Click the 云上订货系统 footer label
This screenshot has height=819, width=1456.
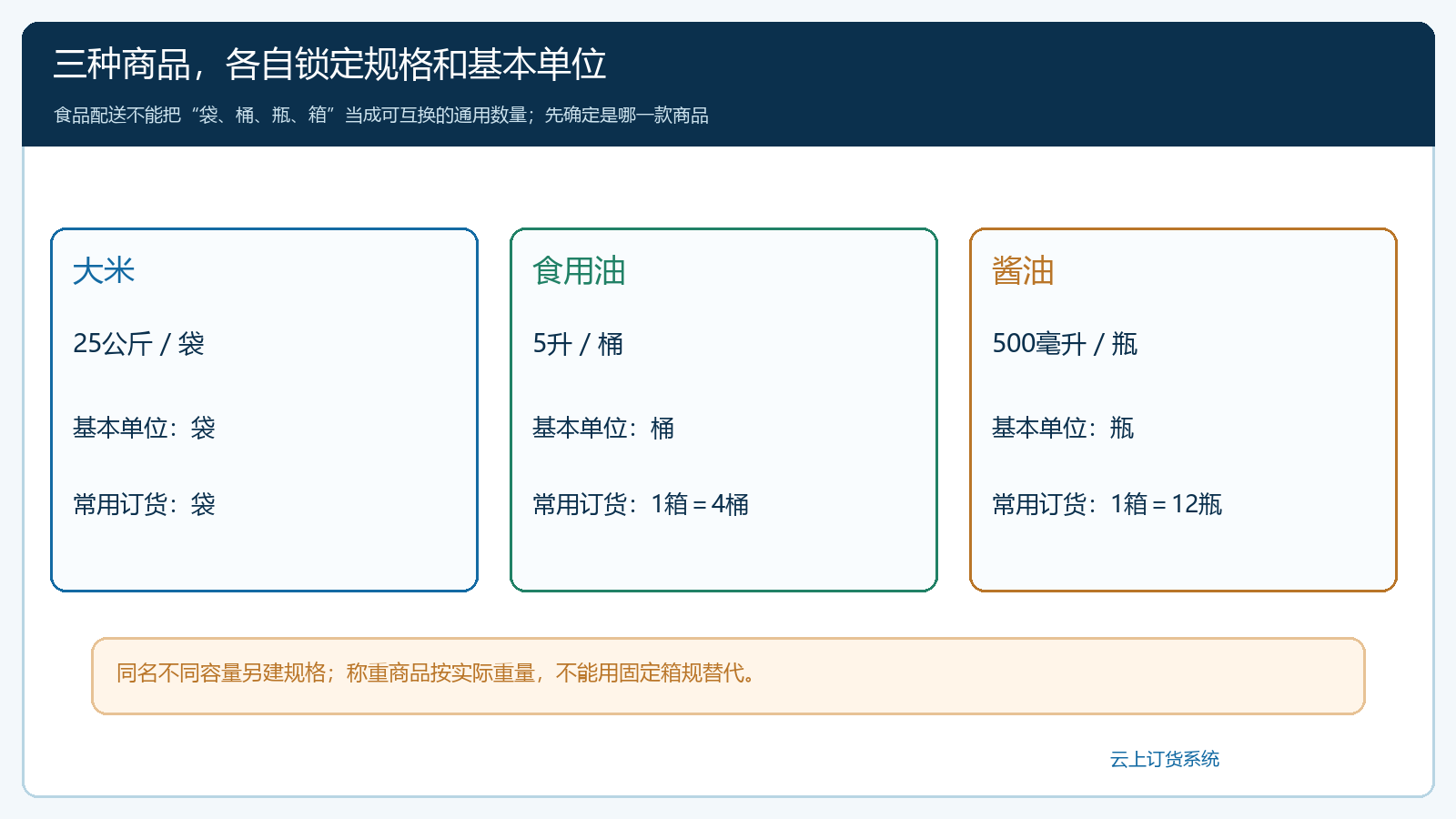(1165, 759)
